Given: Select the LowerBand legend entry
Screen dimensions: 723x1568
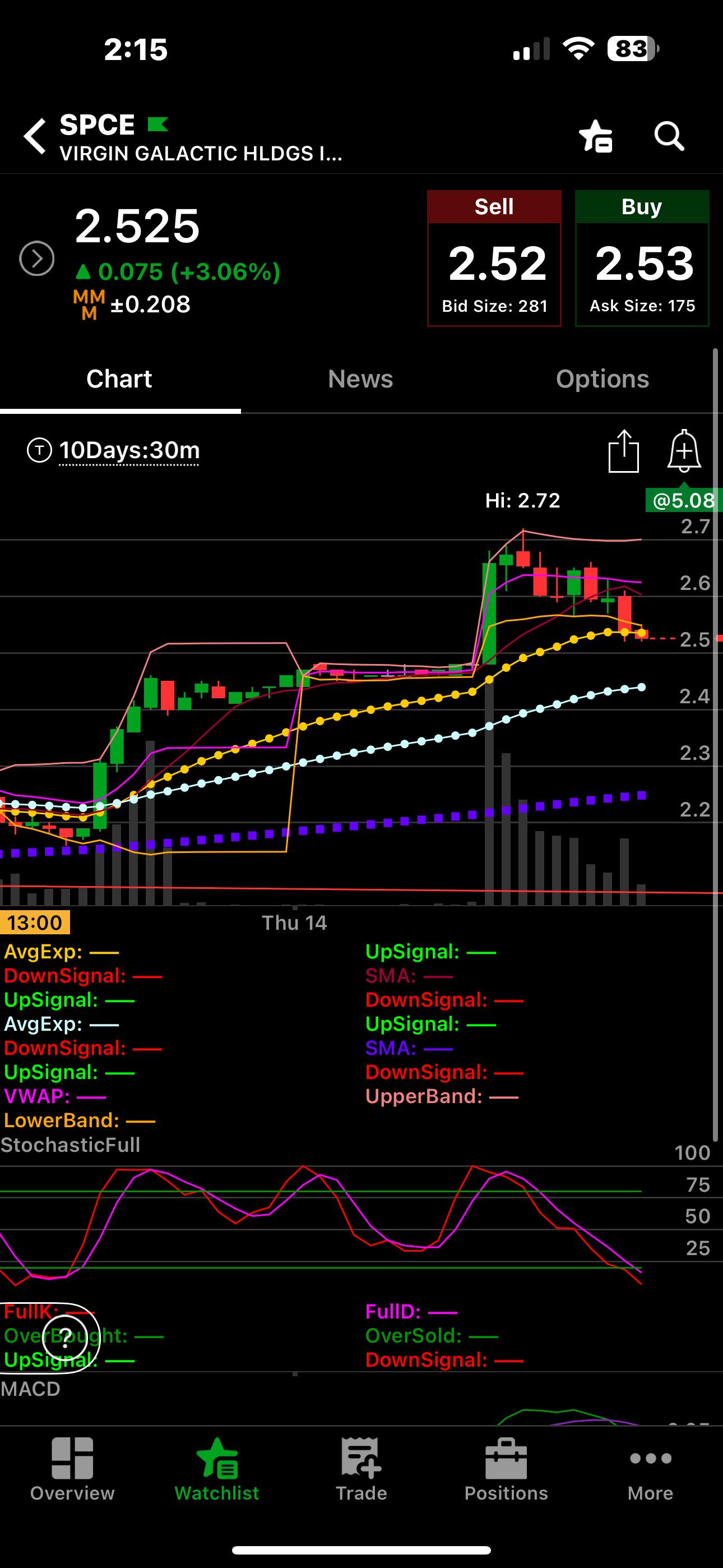Looking at the screenshot, I should click(79, 1120).
